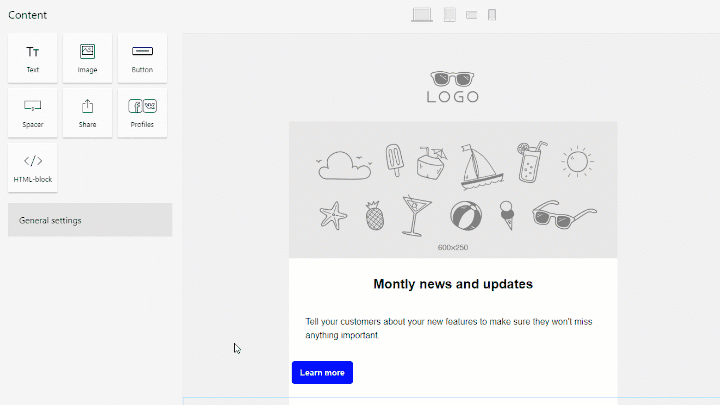
Task: Switch to mobile portrait preview
Action: point(492,15)
